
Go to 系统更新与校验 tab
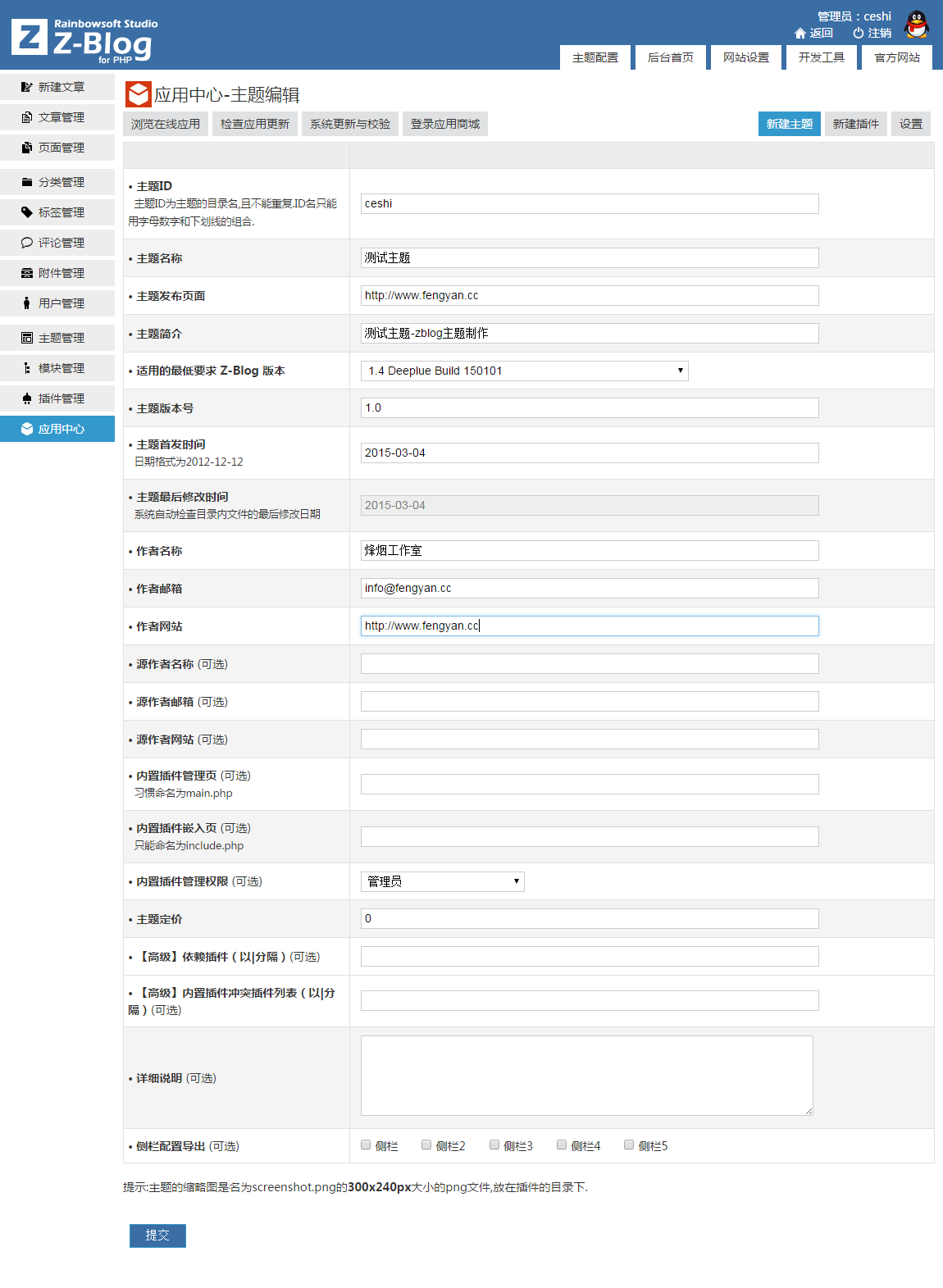[x=350, y=124]
